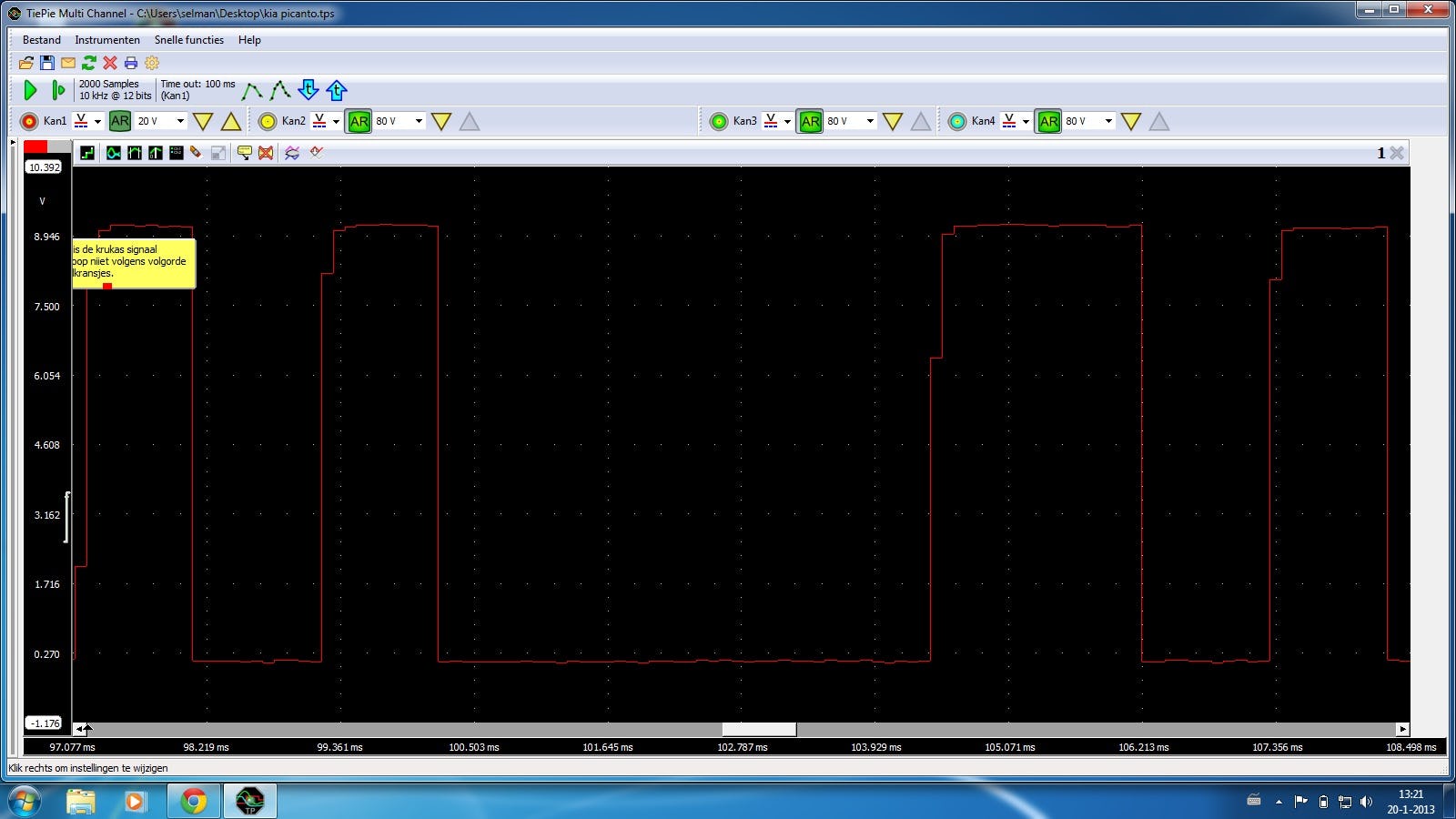Click the horizontal time axis scrollbar thumb
Image resolution: width=1456 pixels, height=819 pixels.
coord(759,729)
